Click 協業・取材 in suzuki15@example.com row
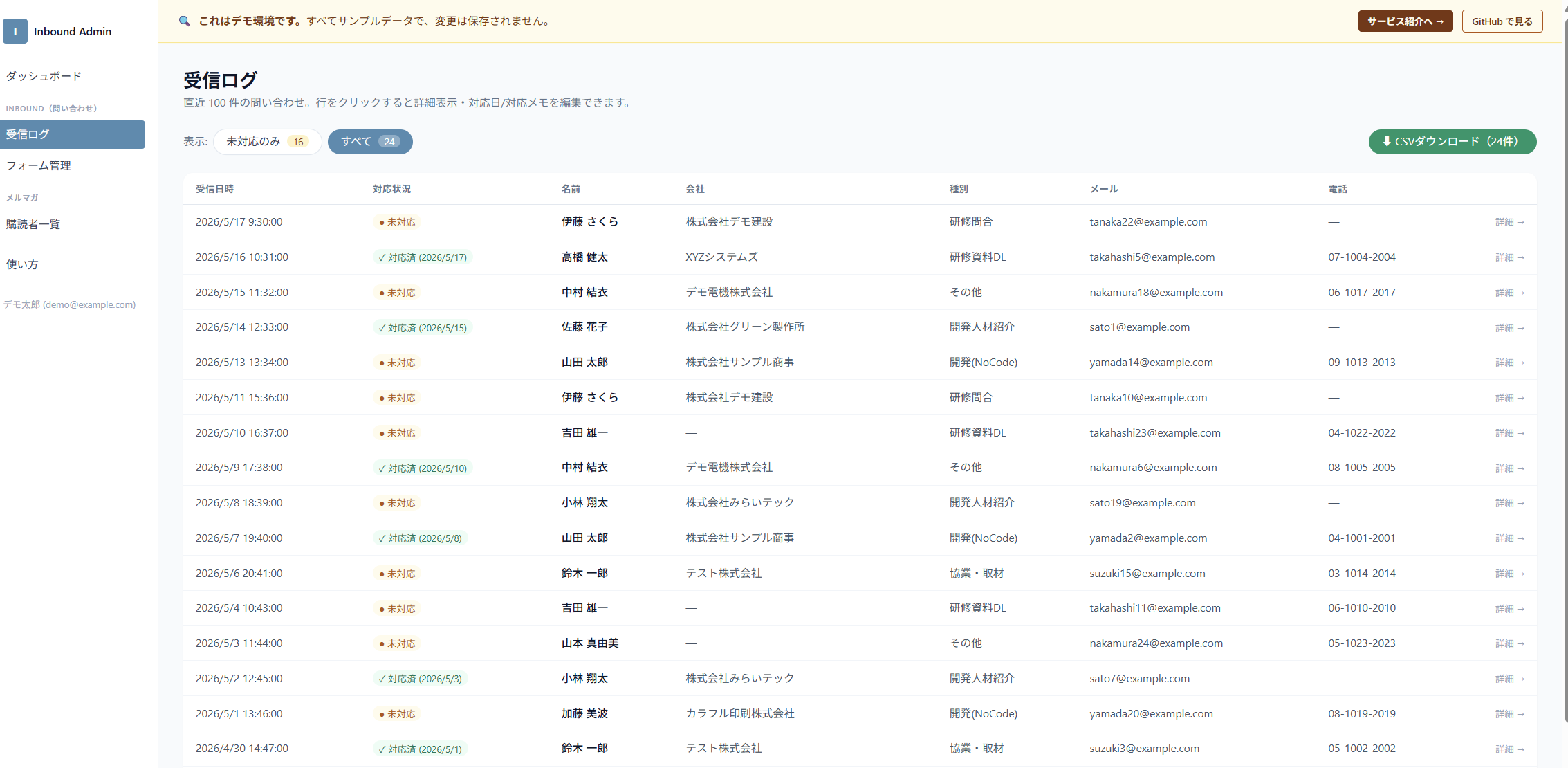1568x768 pixels. tap(977, 574)
